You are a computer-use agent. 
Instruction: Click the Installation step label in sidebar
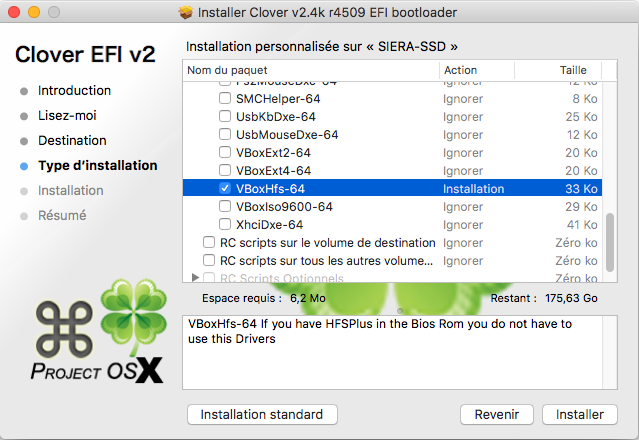click(71, 190)
